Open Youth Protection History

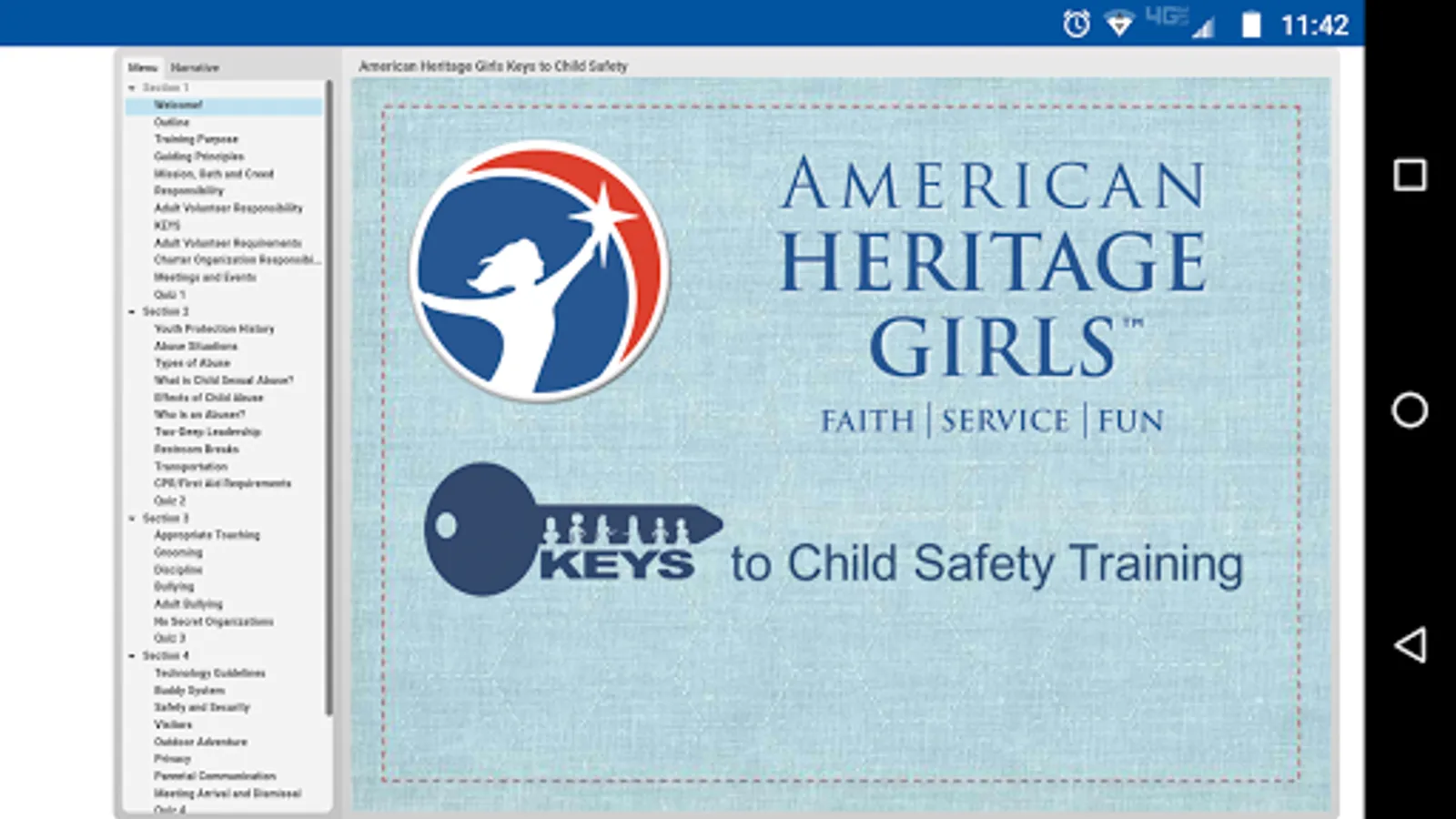pos(214,329)
